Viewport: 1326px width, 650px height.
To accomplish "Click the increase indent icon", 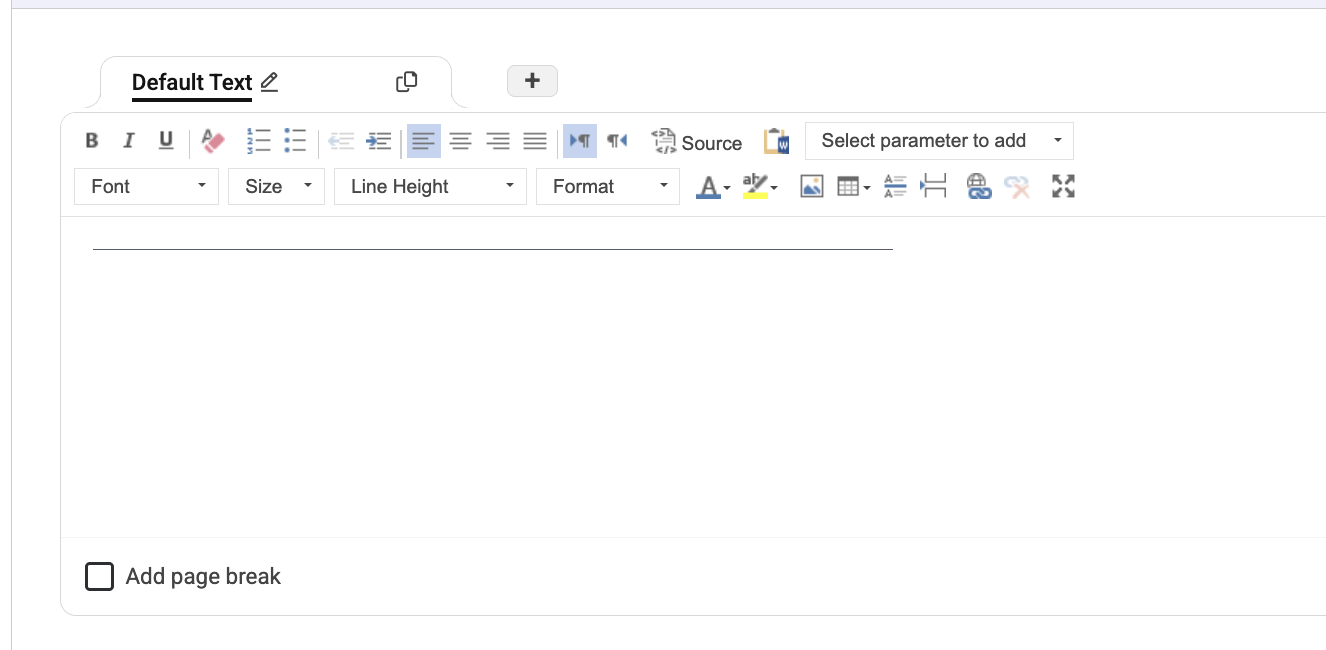I will click(378, 141).
